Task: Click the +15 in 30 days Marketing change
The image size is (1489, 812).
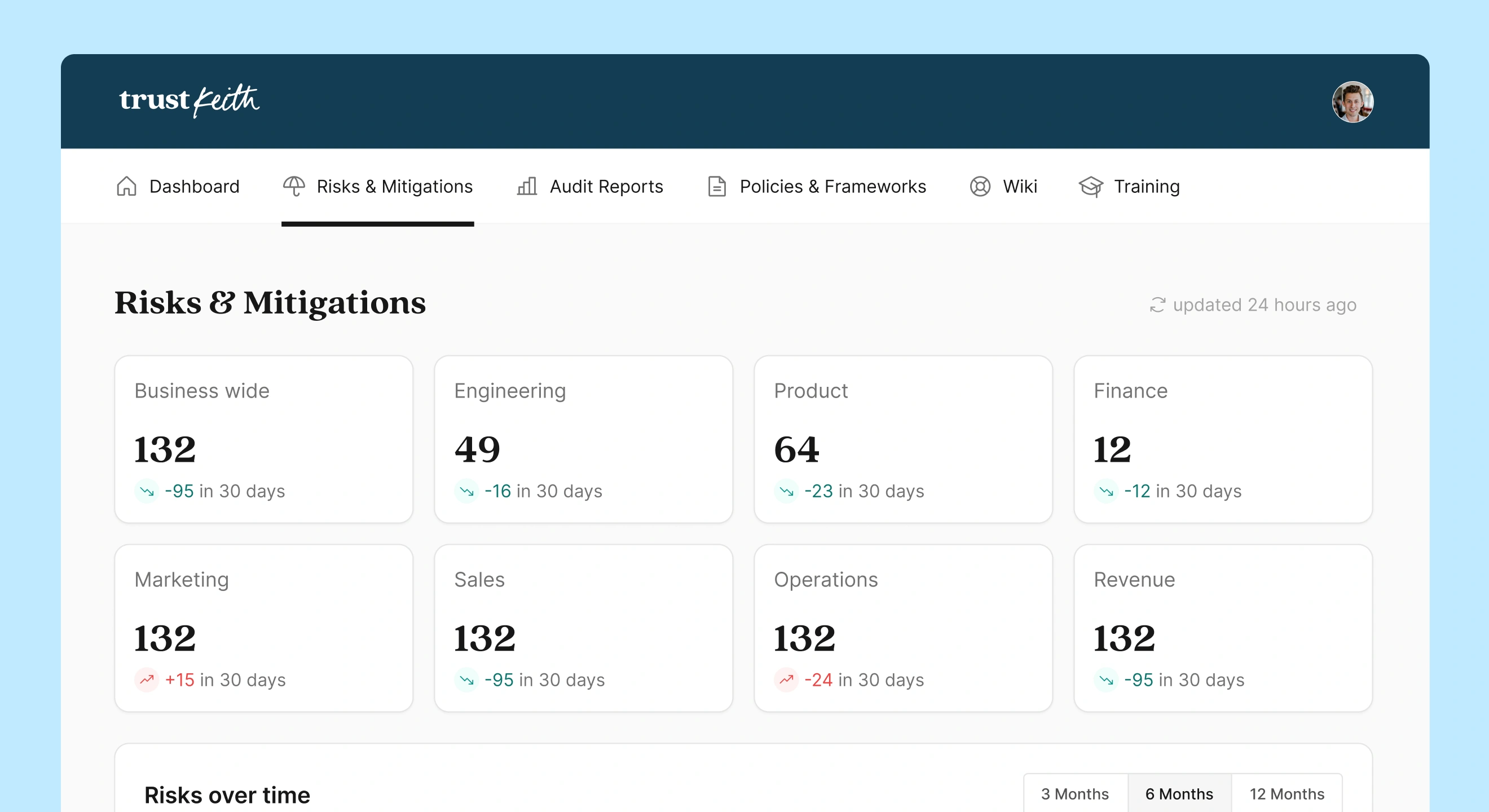Action: point(226,679)
